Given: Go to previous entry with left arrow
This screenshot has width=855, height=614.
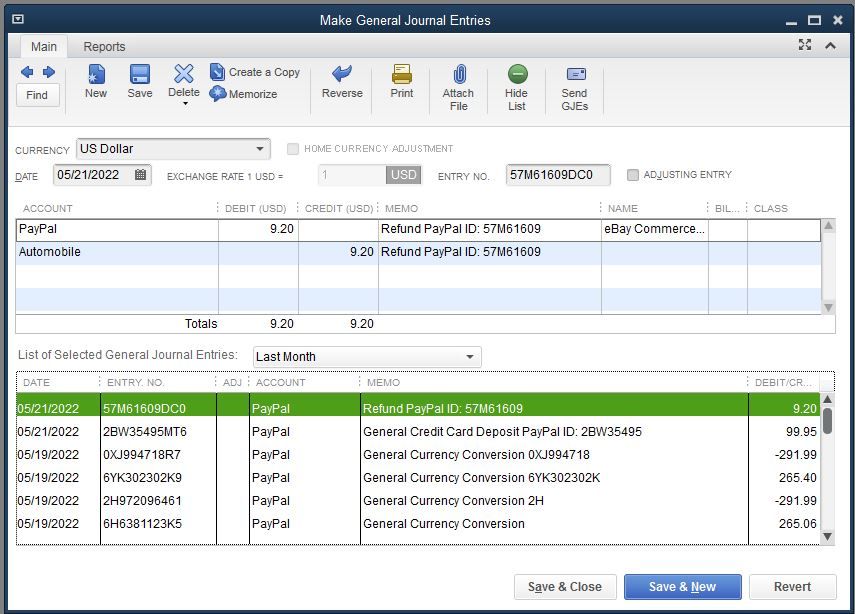Looking at the screenshot, I should [27, 72].
